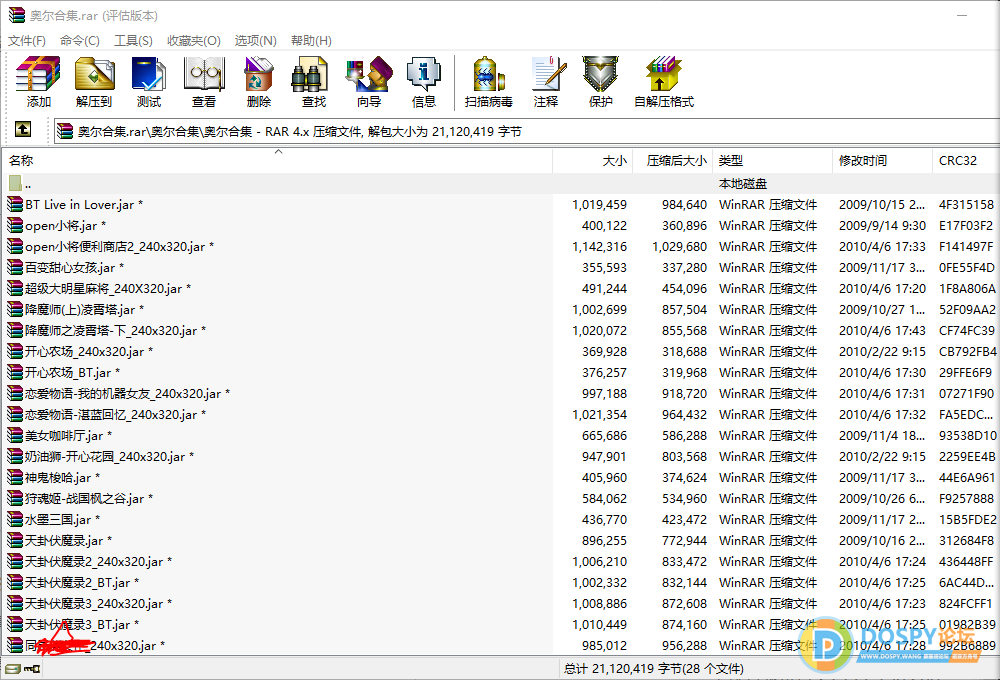Sort by the CRC32 column header
Viewport: 1000px width, 680px height.
pyautogui.click(x=966, y=161)
